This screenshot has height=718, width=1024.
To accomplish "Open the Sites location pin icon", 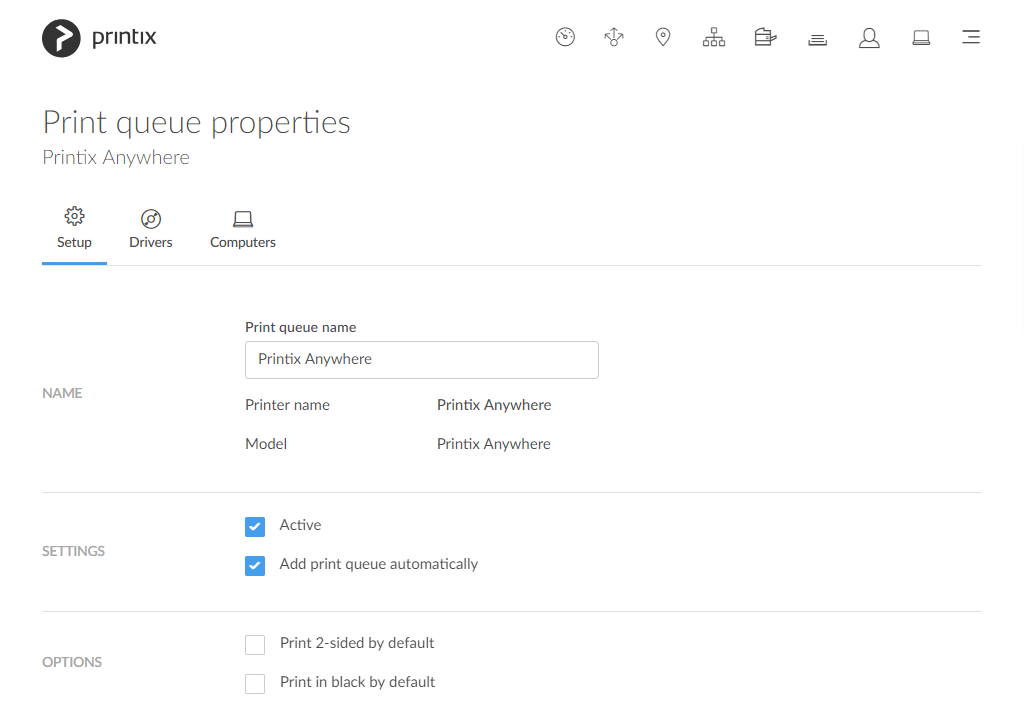I will pos(663,37).
